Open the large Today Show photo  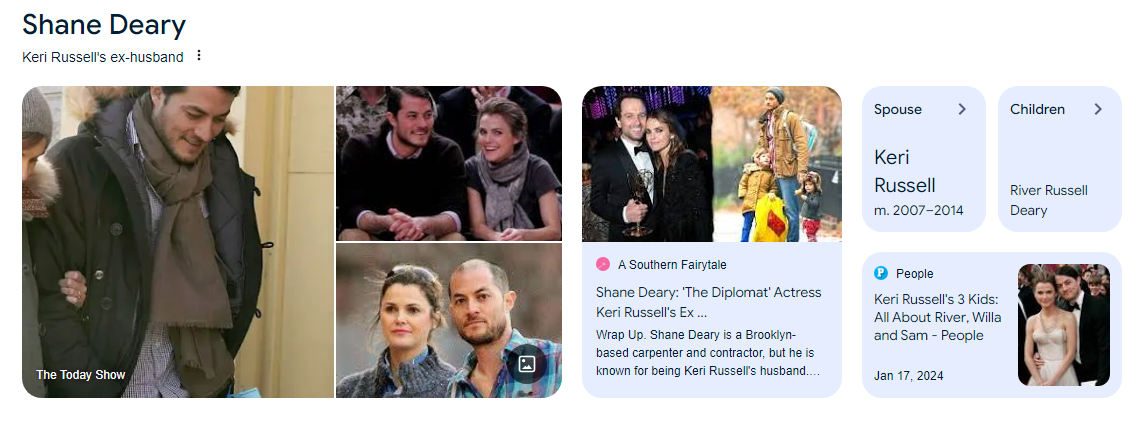178,242
